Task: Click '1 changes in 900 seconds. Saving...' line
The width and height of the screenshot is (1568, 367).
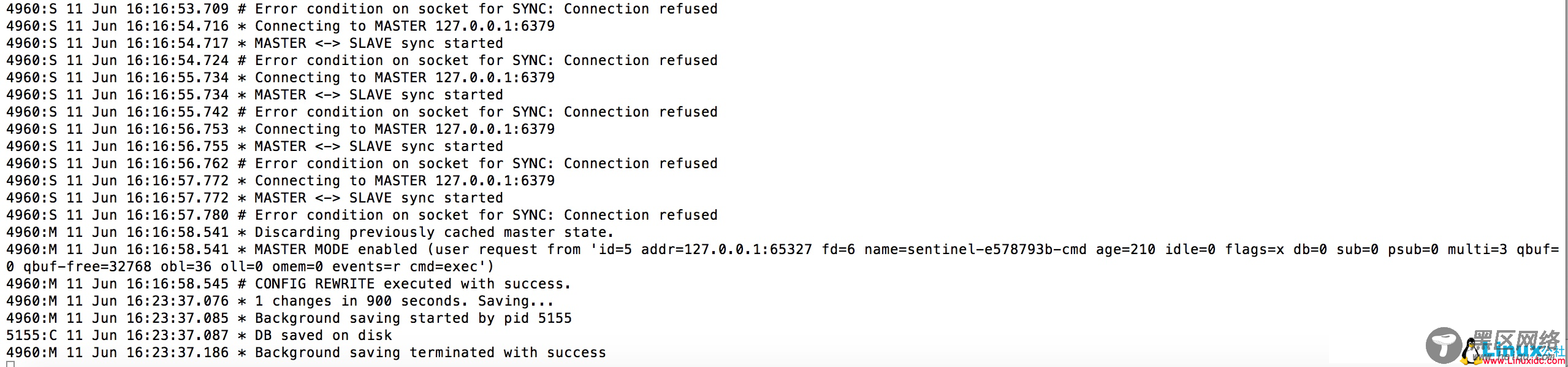Action: click(x=280, y=301)
